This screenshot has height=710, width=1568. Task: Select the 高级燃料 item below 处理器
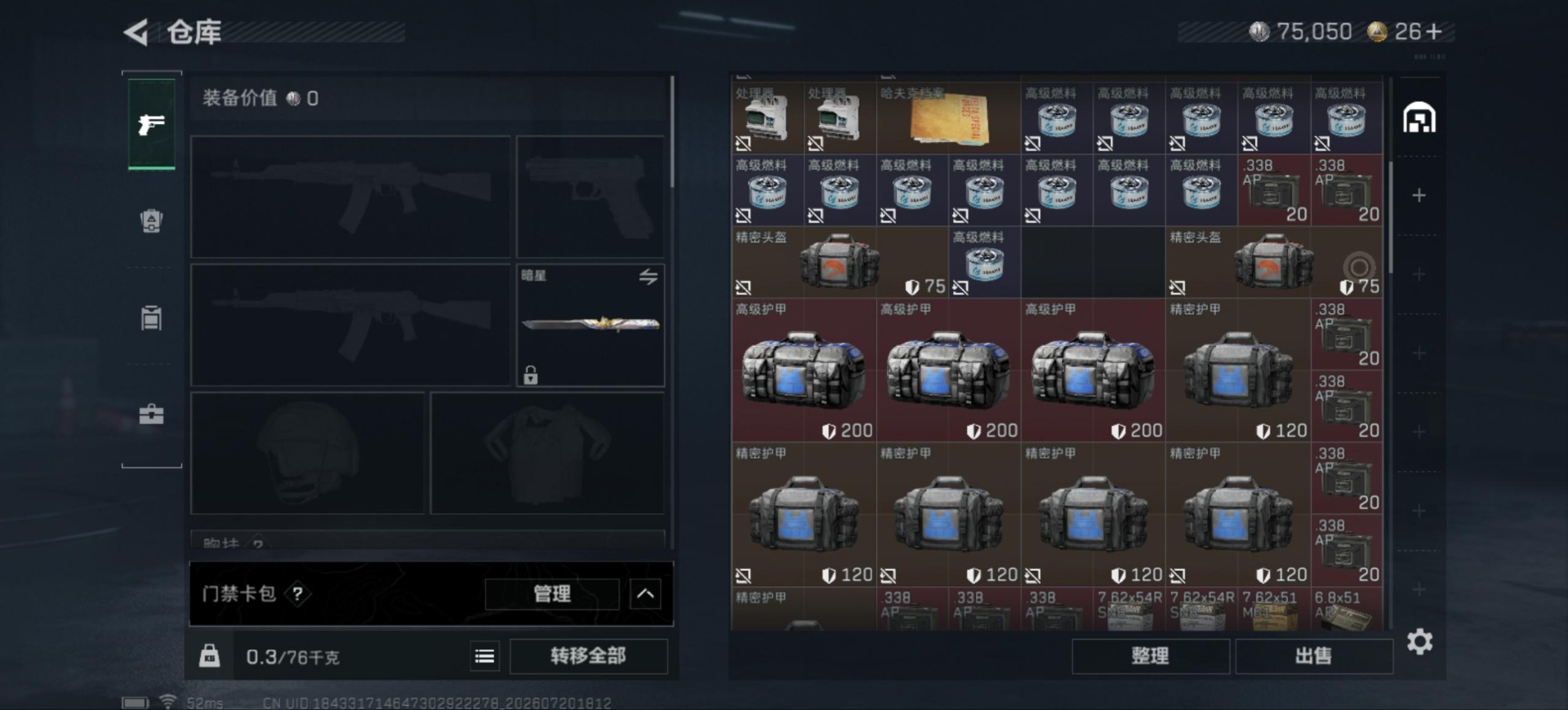tap(768, 190)
